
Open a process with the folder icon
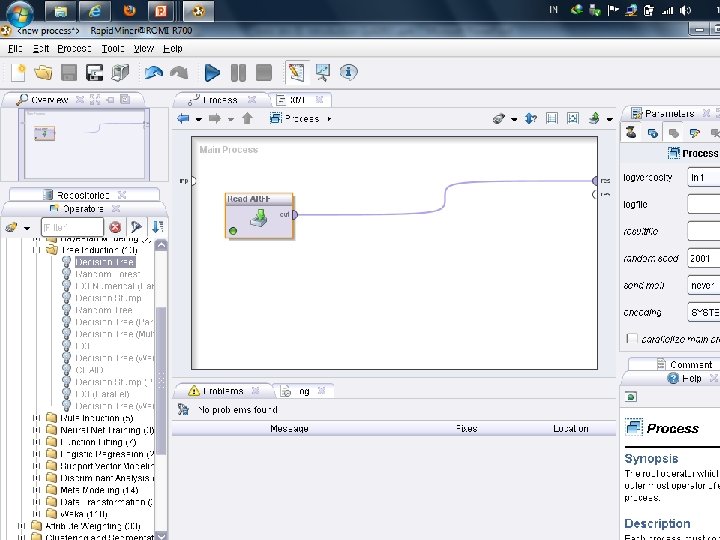click(x=43, y=73)
